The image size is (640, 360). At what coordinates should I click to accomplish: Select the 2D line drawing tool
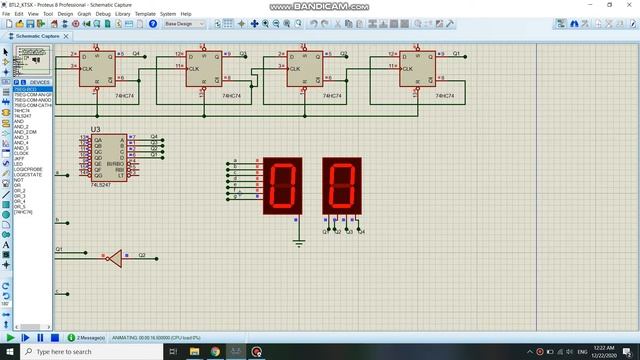pos(6,195)
